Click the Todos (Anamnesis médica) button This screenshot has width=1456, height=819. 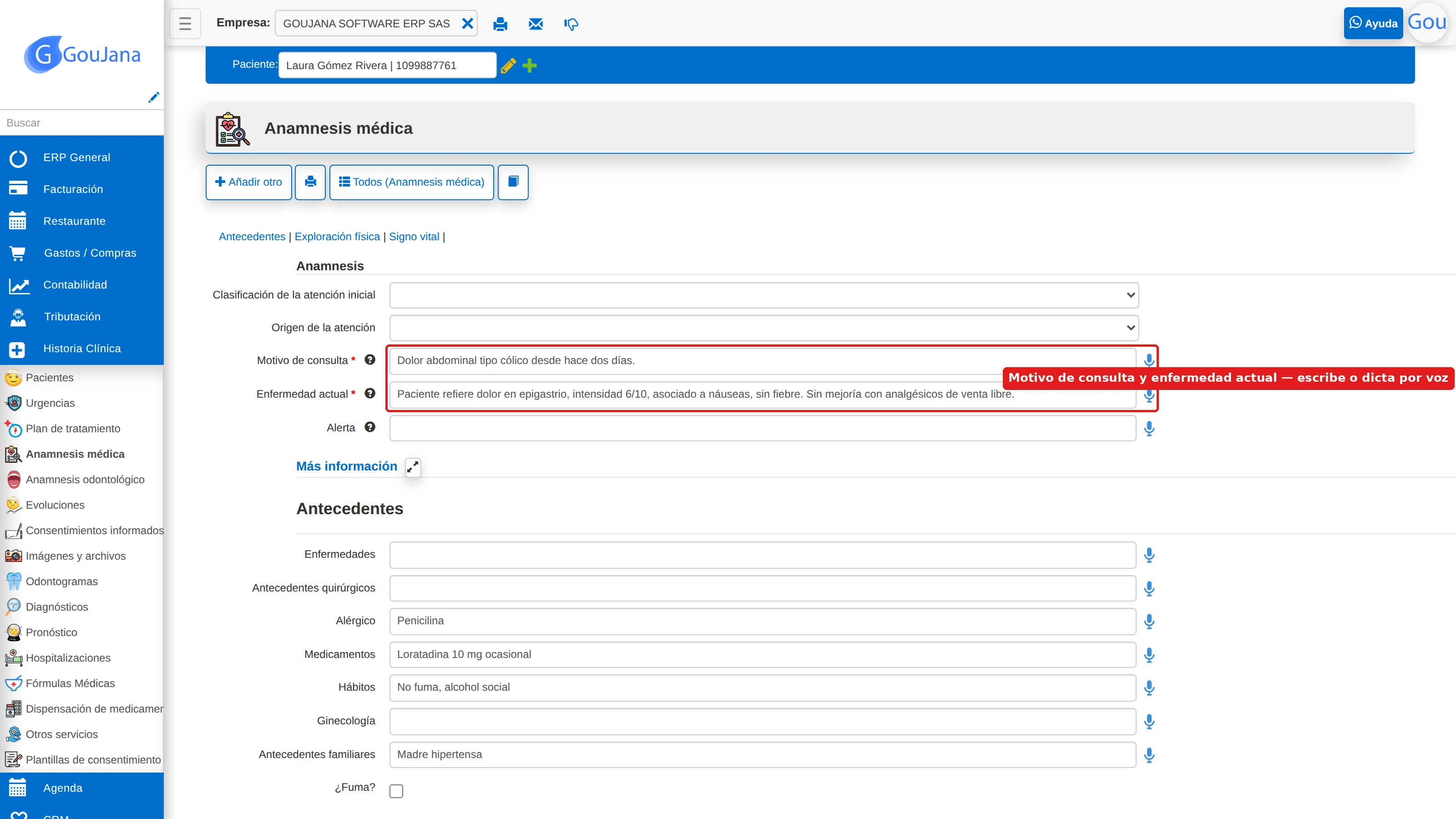pos(411,182)
